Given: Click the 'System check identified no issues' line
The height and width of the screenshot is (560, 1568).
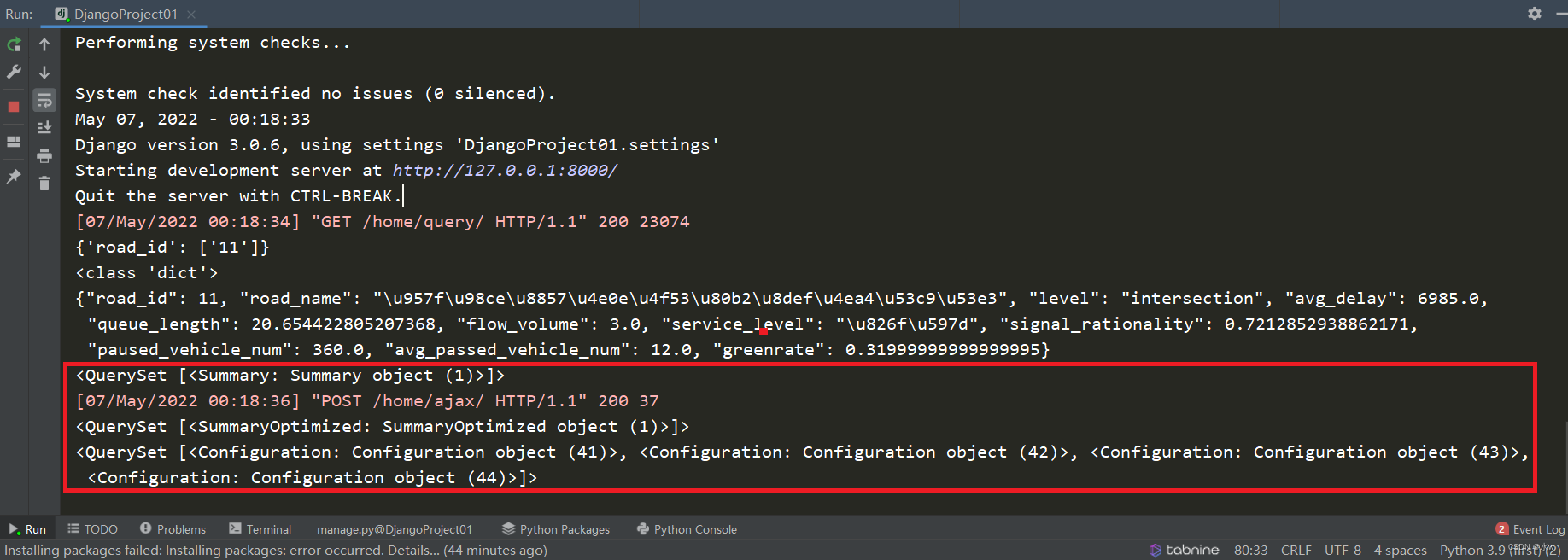Looking at the screenshot, I should point(315,93).
